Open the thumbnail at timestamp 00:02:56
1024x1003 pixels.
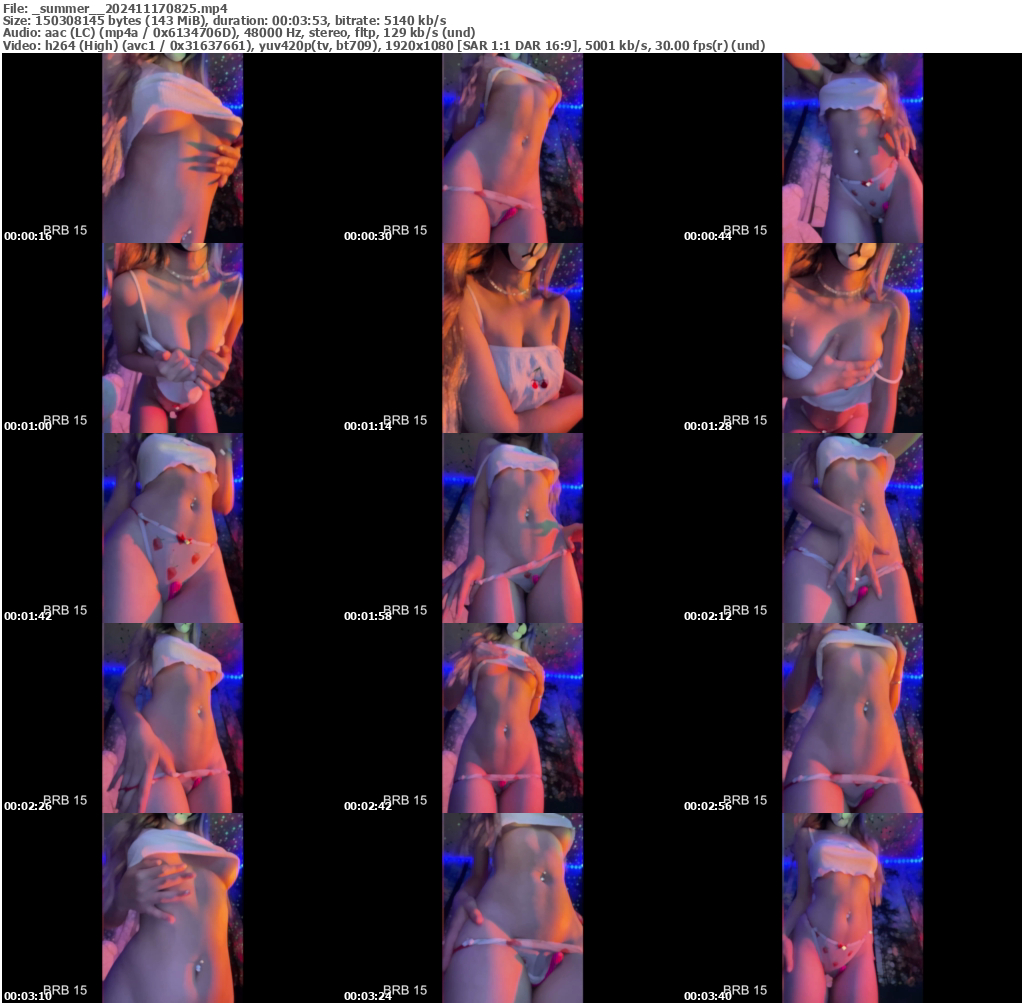tap(851, 718)
